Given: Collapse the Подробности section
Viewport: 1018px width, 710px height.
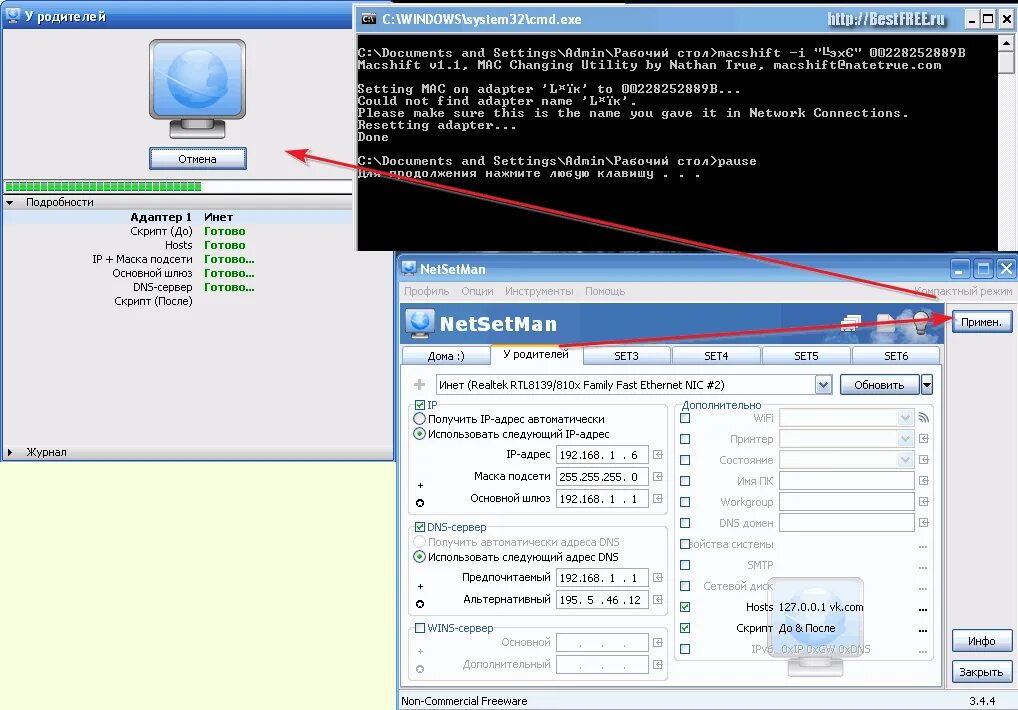Looking at the screenshot, I should [10, 202].
